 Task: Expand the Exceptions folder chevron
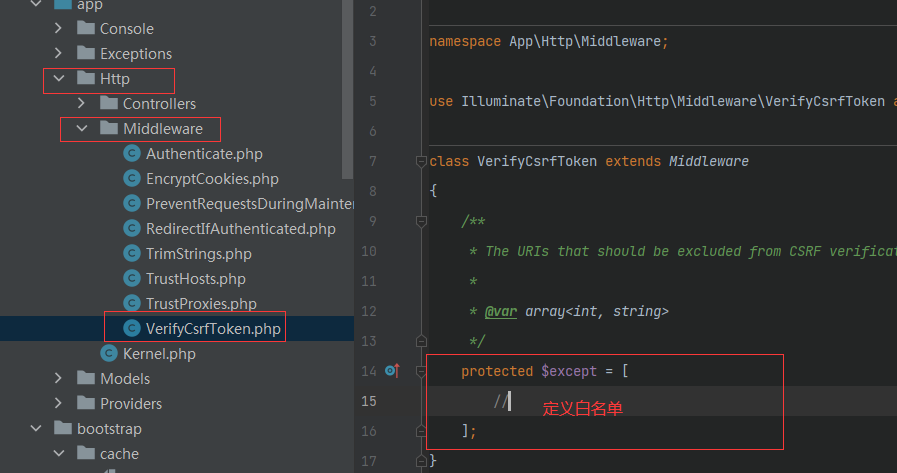click(58, 53)
